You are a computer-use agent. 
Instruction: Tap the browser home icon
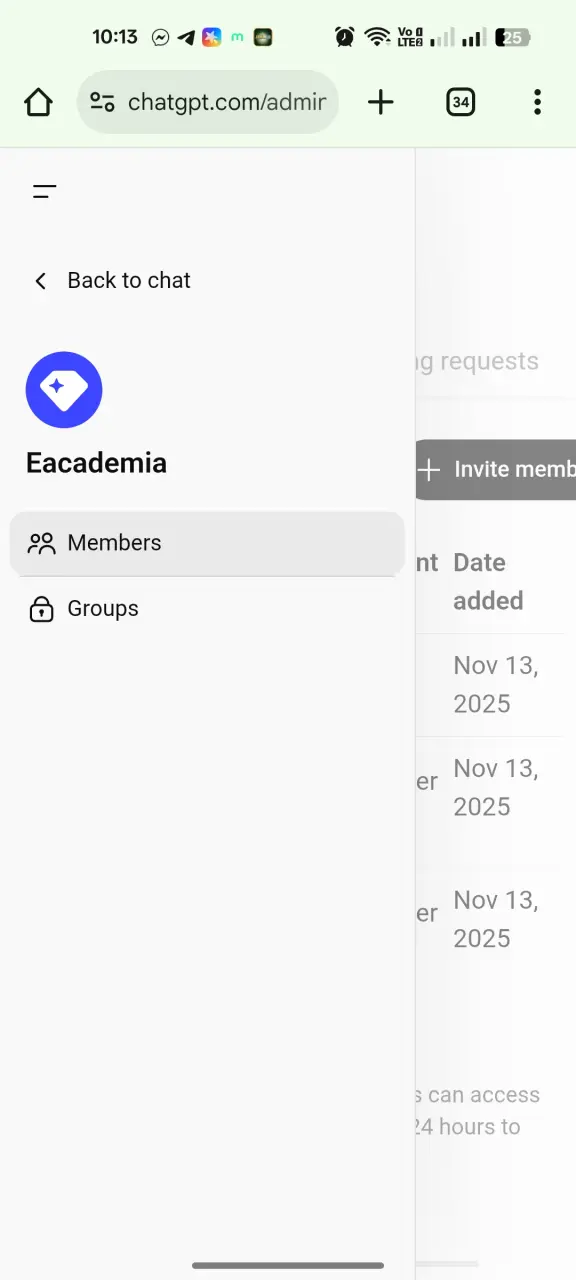(38, 102)
